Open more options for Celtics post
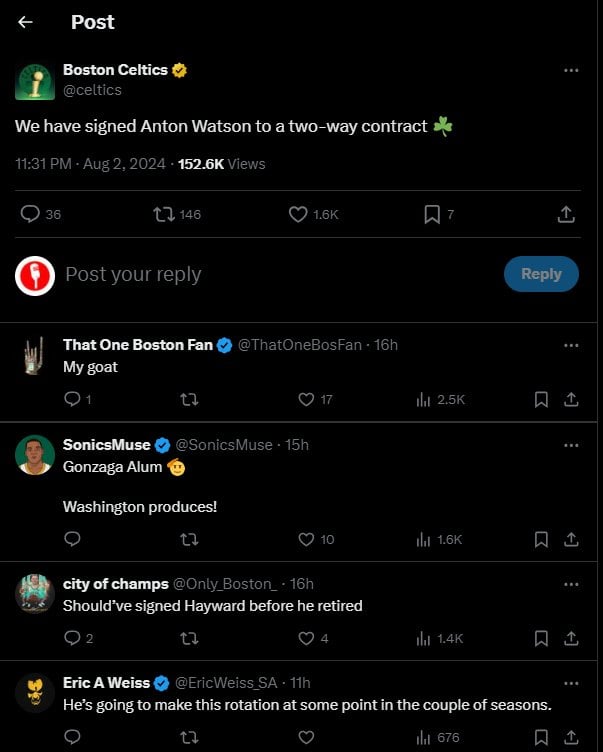Viewport: 603px width, 752px height. (x=571, y=70)
